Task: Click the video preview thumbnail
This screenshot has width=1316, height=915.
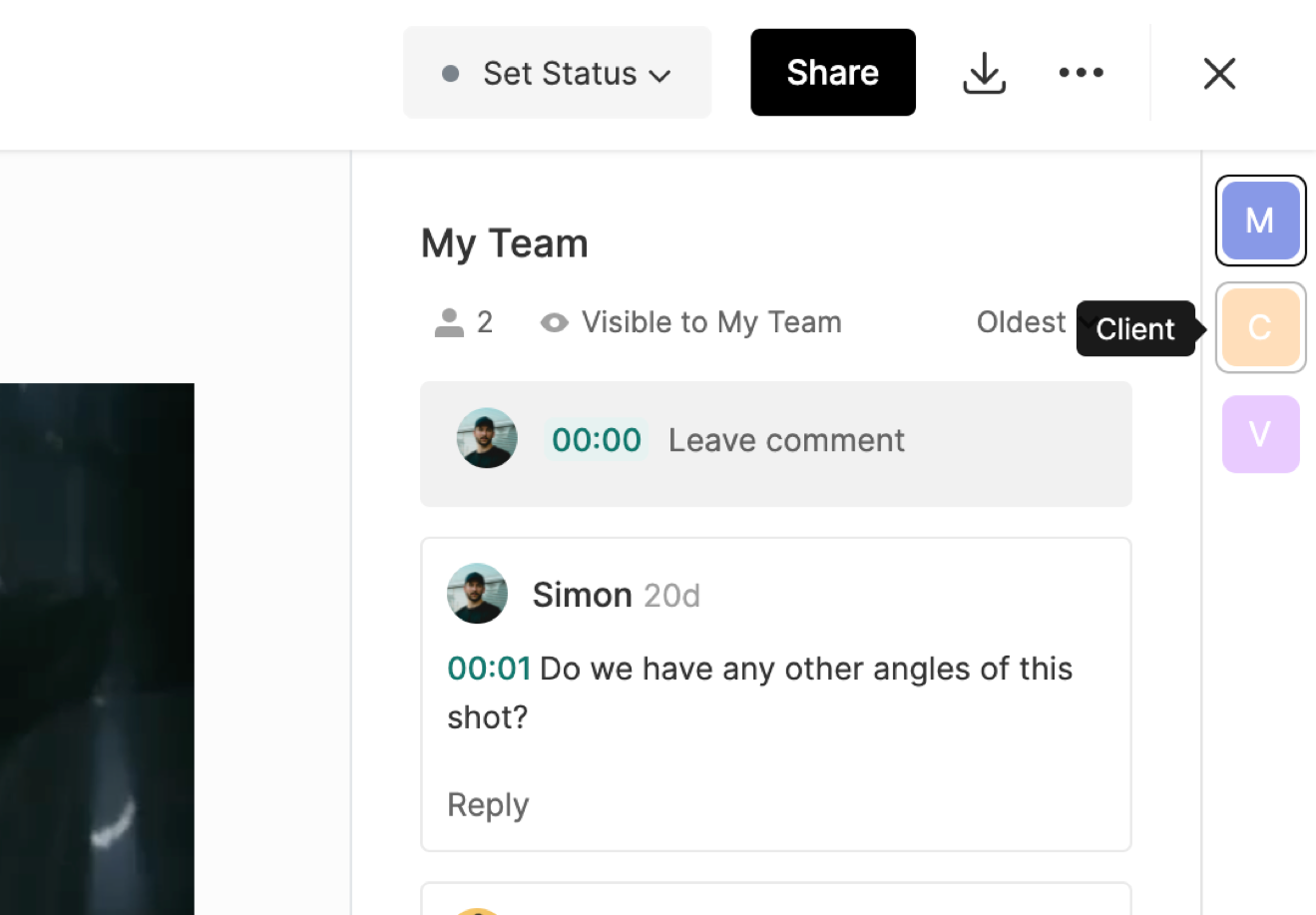Action: 97,649
